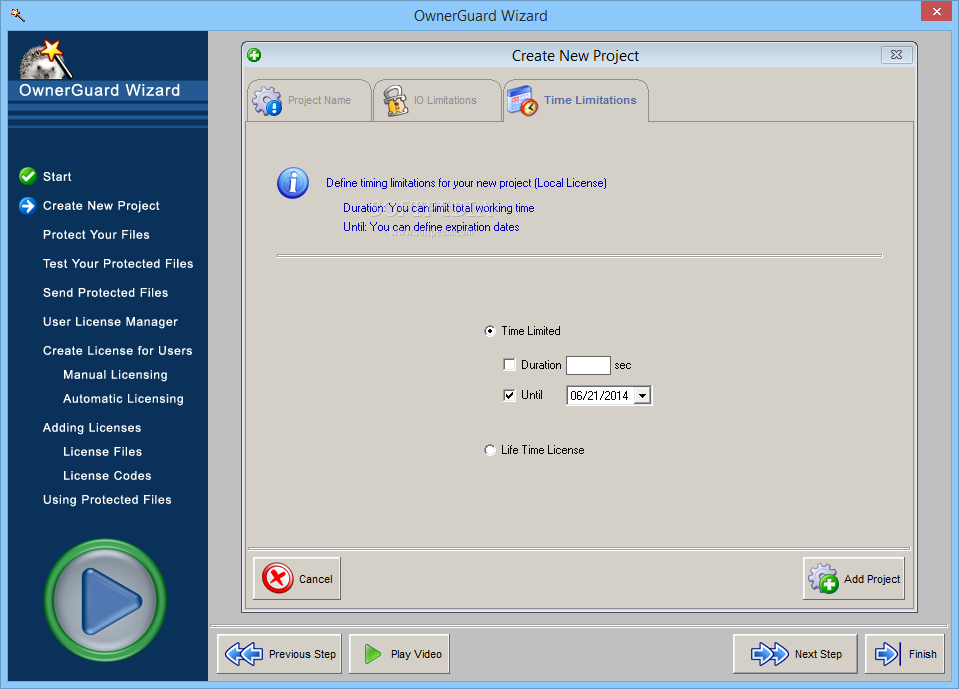Close the Create New Project dialog
The width and height of the screenshot is (959, 689).
click(897, 55)
